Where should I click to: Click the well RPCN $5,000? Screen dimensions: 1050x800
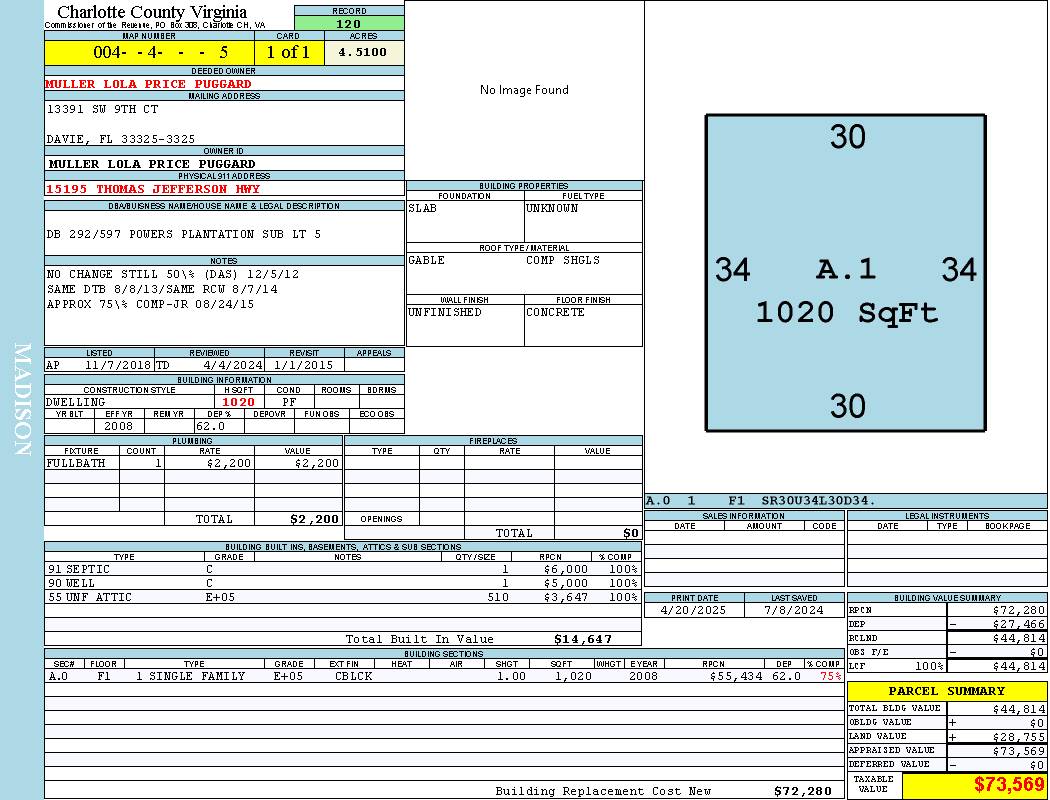(x=566, y=584)
